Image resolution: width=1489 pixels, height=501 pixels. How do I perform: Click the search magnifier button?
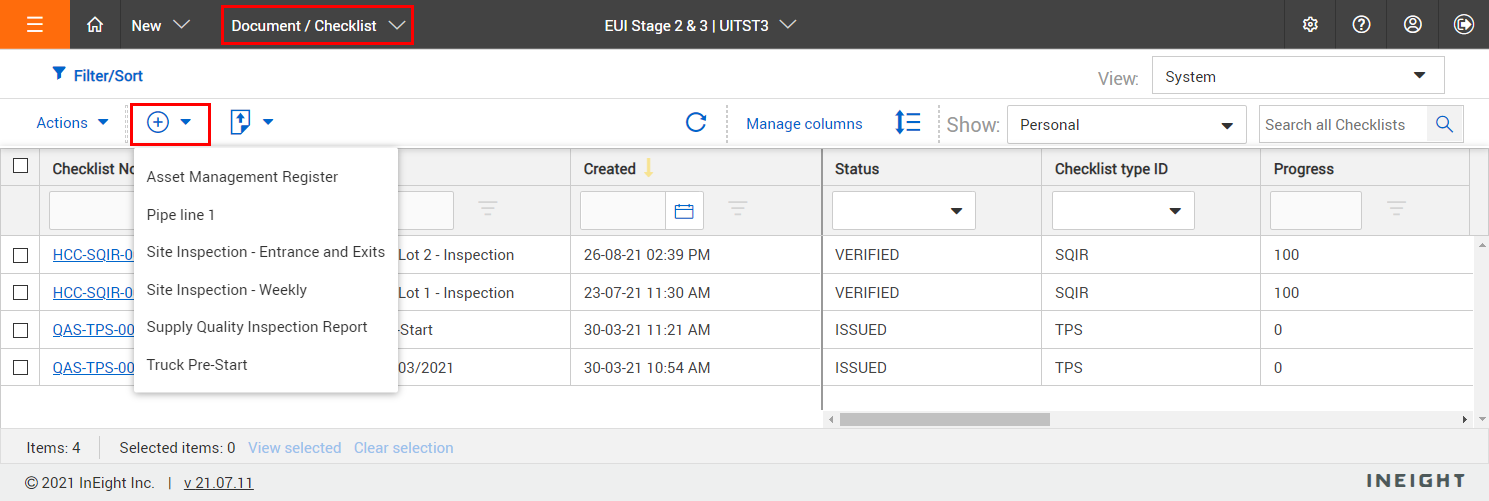point(1444,124)
